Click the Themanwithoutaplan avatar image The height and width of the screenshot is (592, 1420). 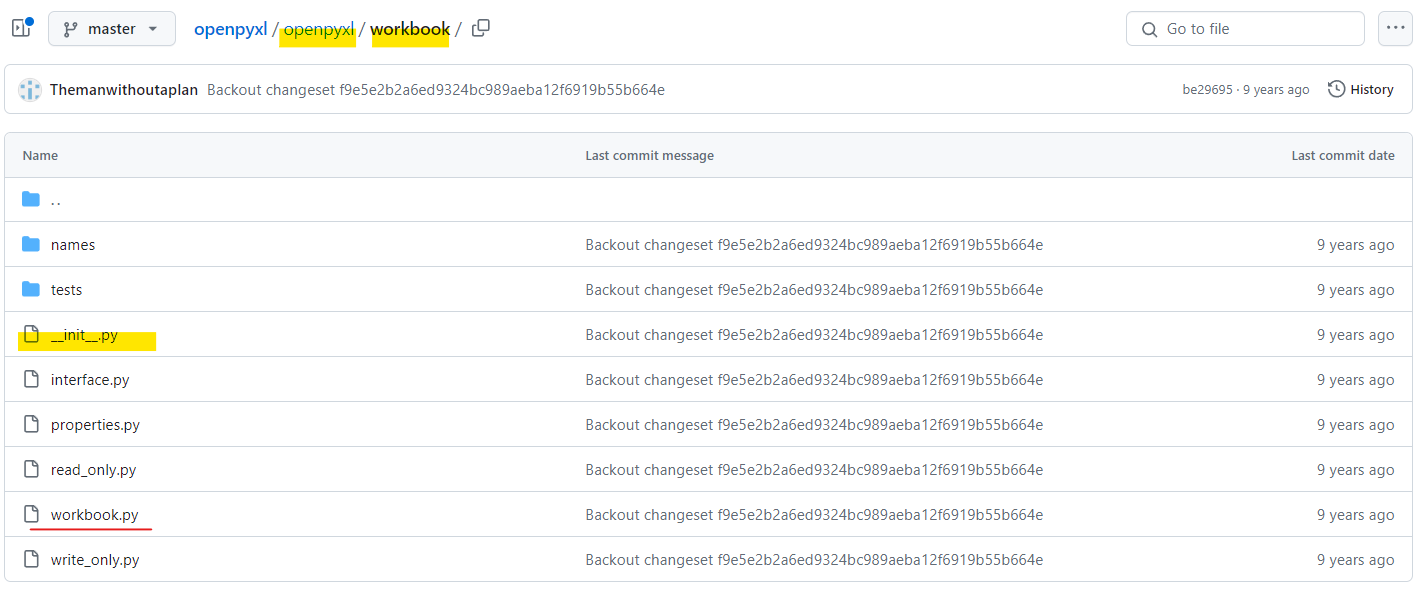(30, 89)
